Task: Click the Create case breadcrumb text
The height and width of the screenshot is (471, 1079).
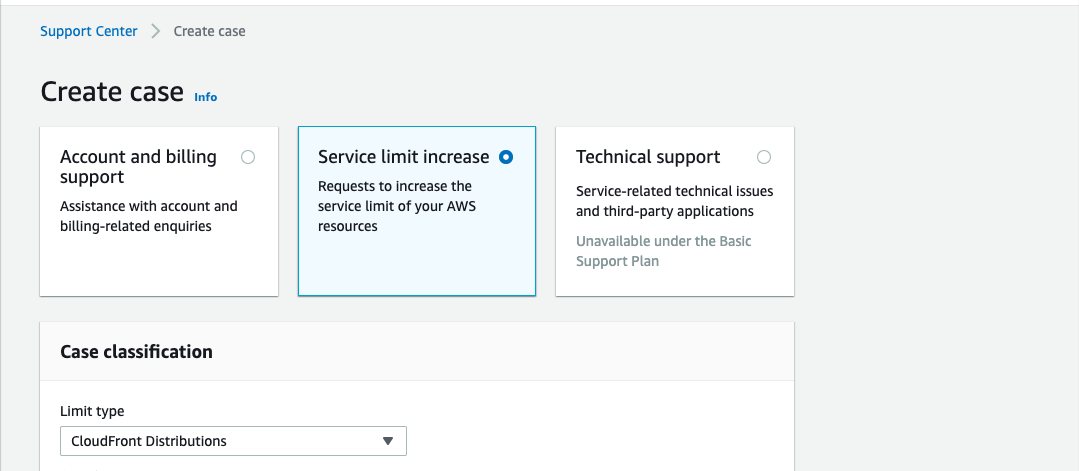Action: click(x=209, y=31)
